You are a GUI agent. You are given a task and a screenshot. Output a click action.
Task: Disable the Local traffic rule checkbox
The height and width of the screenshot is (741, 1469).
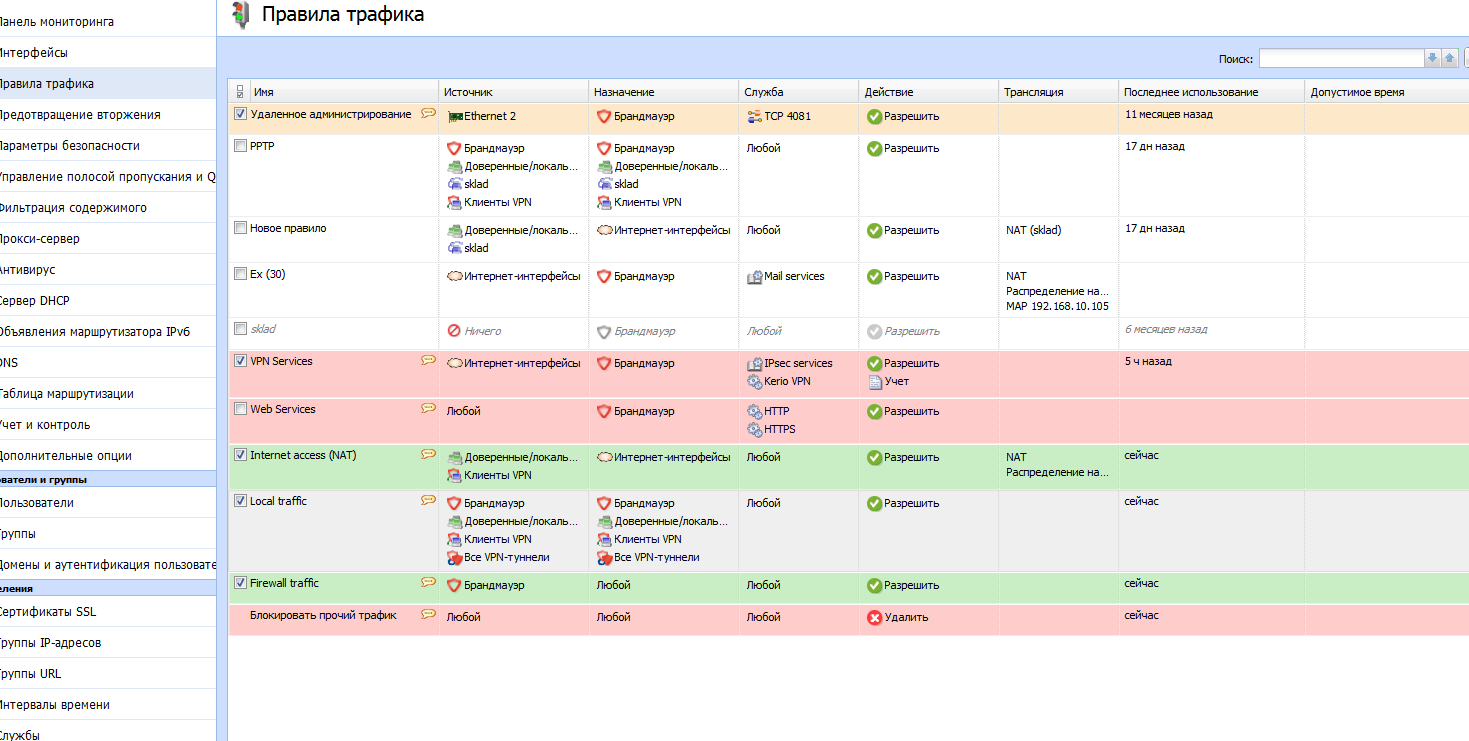240,501
